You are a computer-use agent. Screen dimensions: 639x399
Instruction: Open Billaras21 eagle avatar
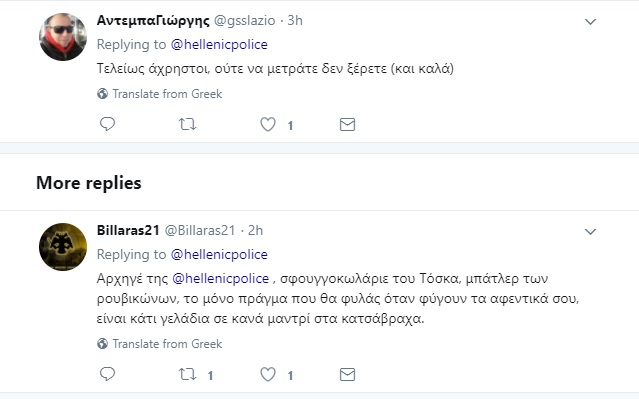[63, 247]
